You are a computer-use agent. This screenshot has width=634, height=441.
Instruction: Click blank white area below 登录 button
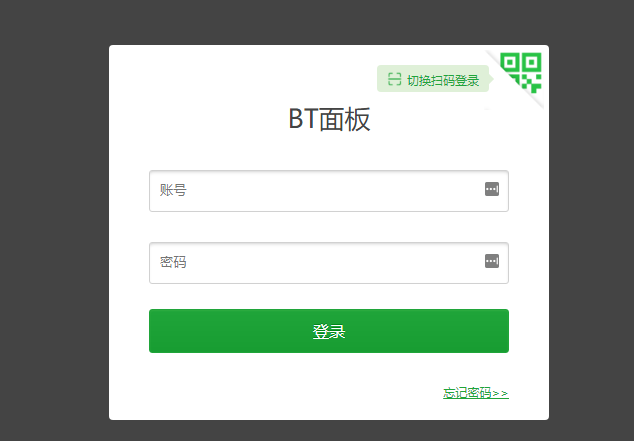(x=283, y=390)
